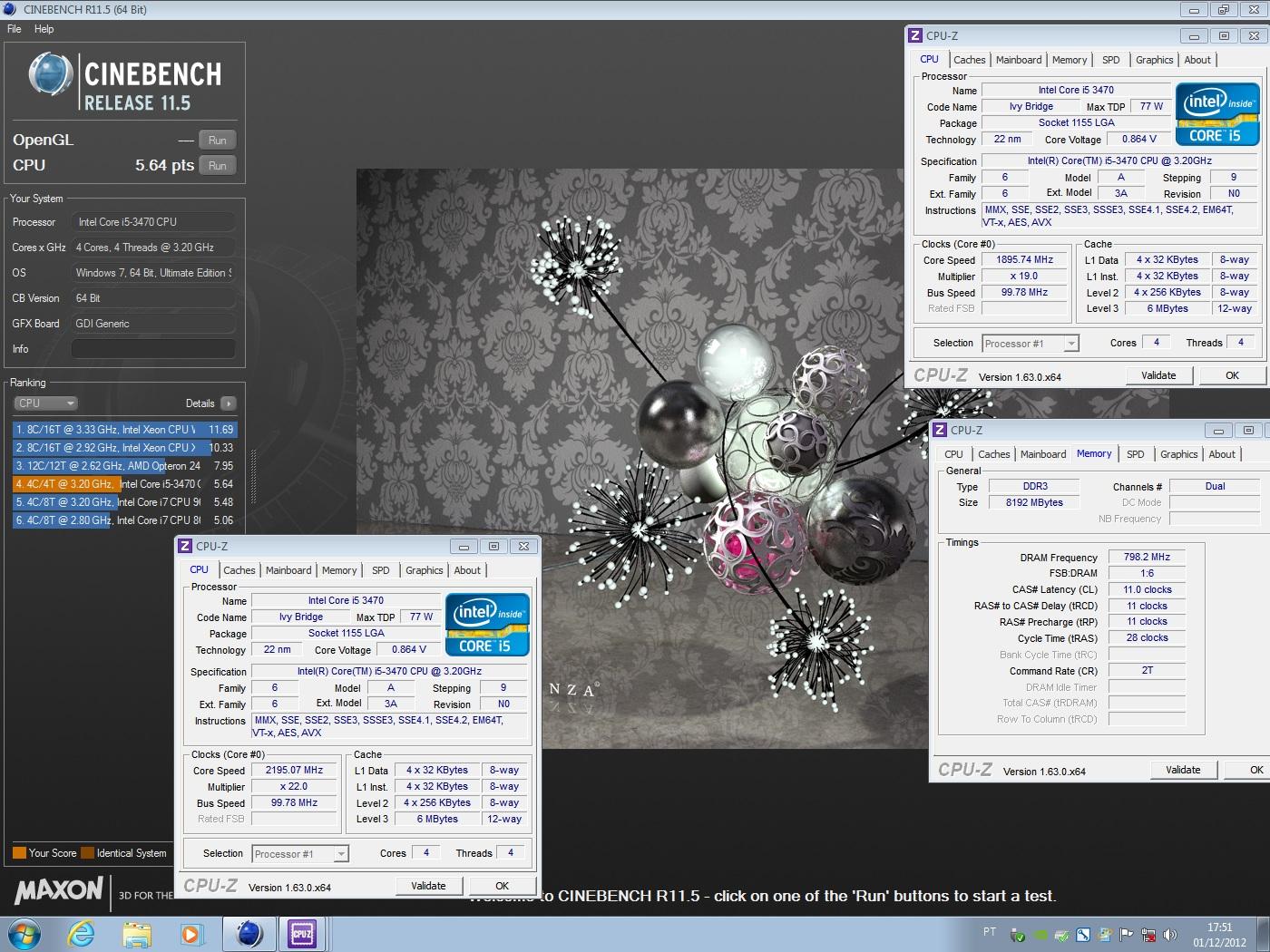The width and height of the screenshot is (1270, 952).
Task: Click Core Speed 2195.07 MHz value
Action: (x=294, y=771)
